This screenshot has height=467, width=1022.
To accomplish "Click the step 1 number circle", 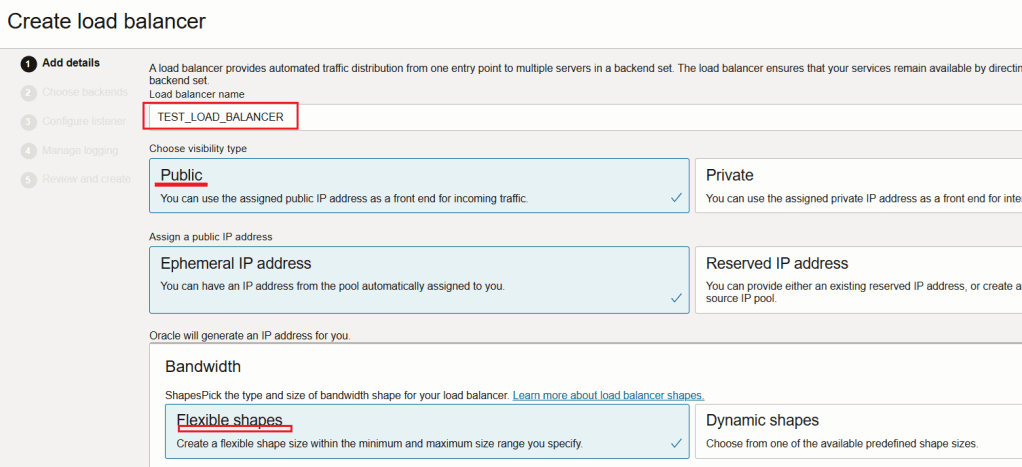I will 29,63.
